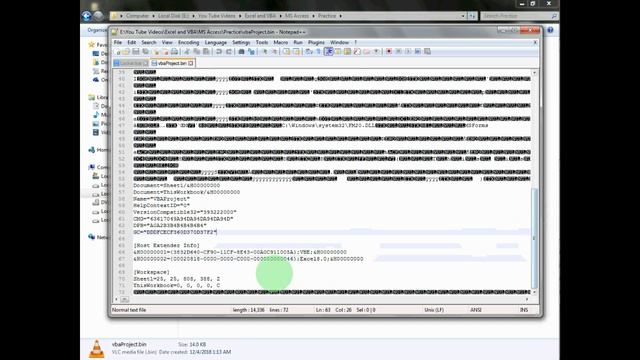Click the [Workspace] line in editor
The height and width of the screenshot is (360, 640).
tap(151, 272)
